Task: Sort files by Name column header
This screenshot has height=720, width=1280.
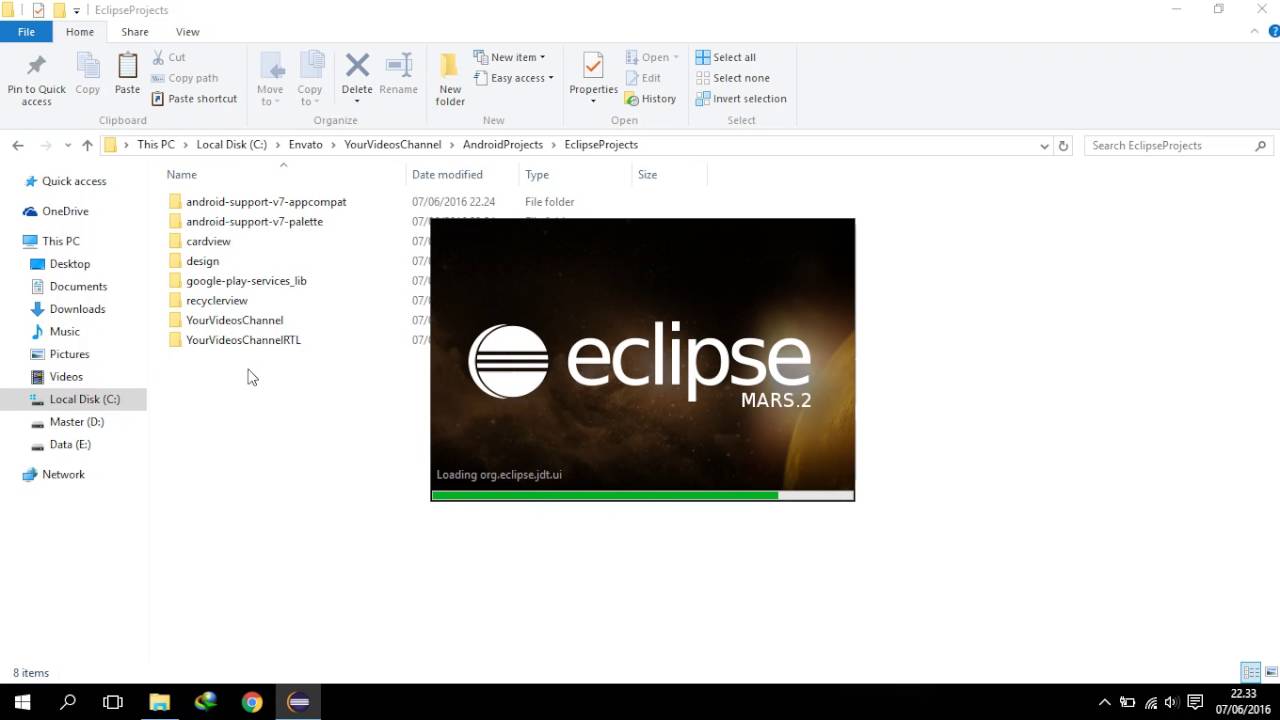Action: tap(285, 175)
